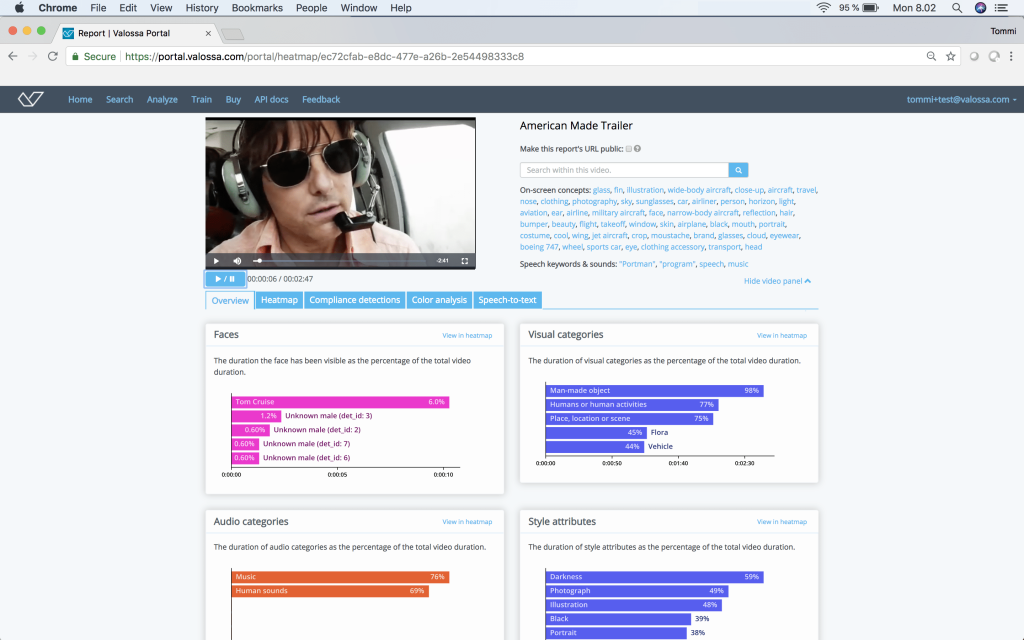
Task: Click the Chrome address bar URL
Action: [325, 56]
